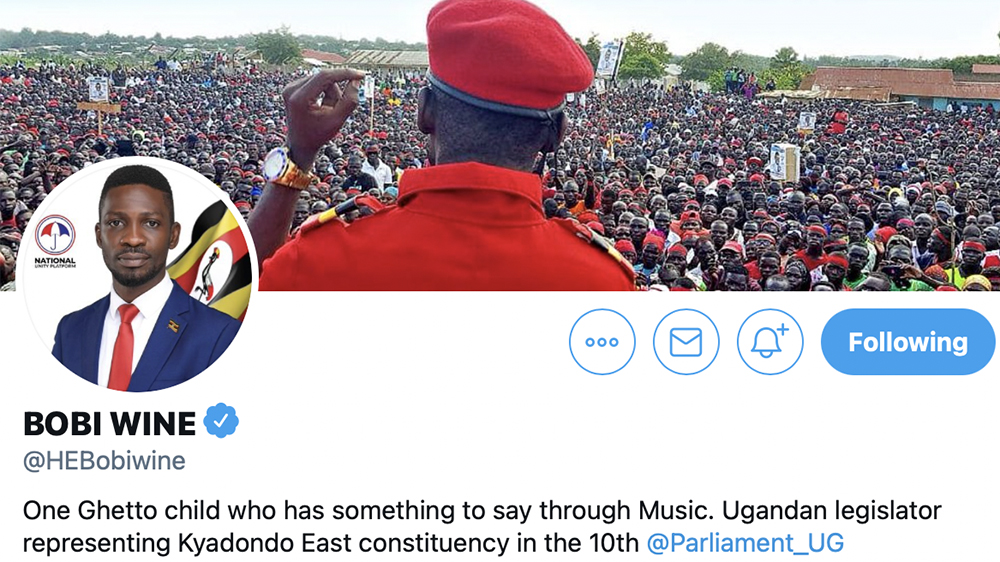Open Bobi Wine's circular profile picture
Viewport: 1000px width, 562px height.
pos(138,274)
